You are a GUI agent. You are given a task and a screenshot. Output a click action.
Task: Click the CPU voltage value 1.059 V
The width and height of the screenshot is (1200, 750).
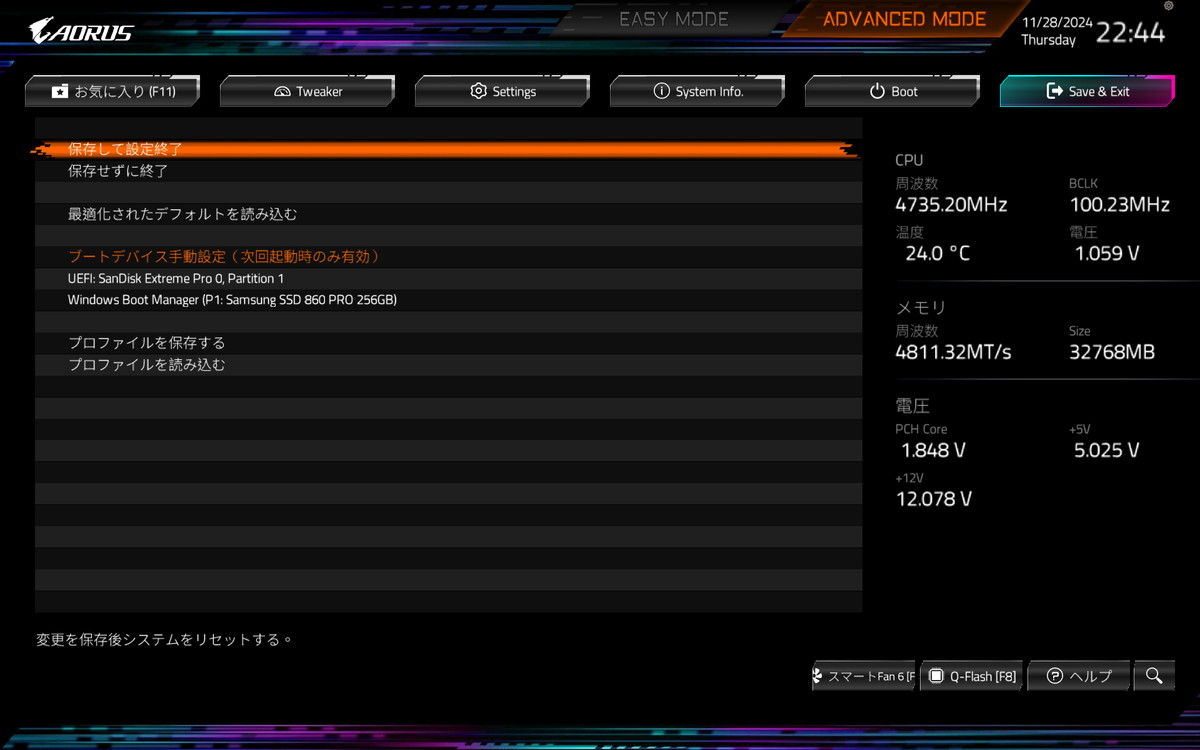coord(1107,254)
